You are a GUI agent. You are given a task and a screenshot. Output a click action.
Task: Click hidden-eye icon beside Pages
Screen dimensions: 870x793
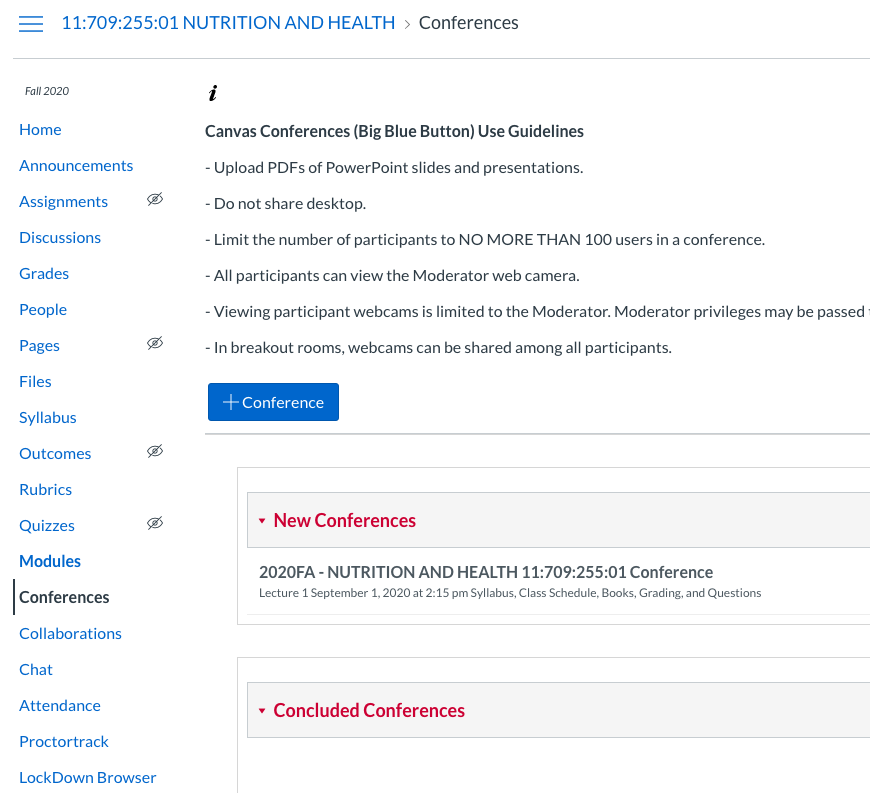click(154, 344)
